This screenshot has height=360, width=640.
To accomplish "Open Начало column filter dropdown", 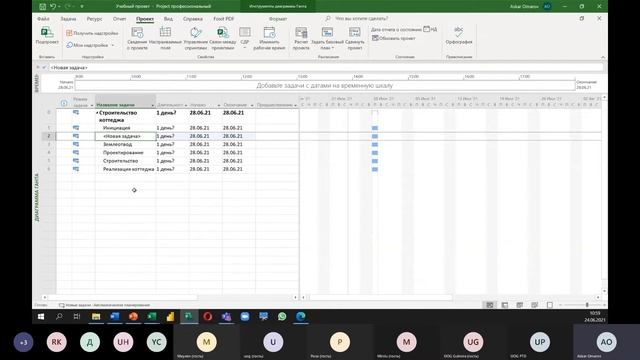I will click(219, 105).
